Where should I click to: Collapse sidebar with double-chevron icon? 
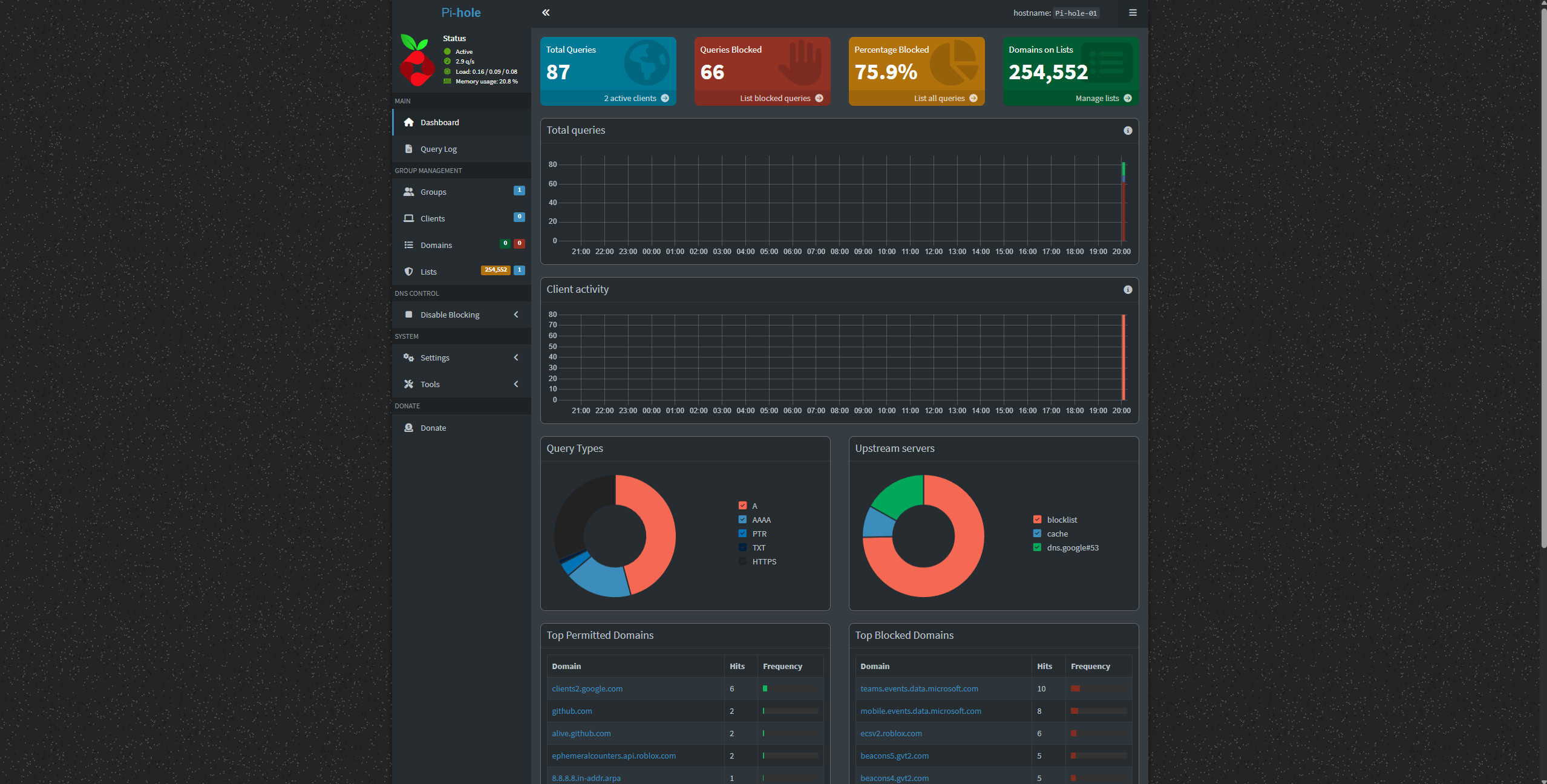(546, 13)
